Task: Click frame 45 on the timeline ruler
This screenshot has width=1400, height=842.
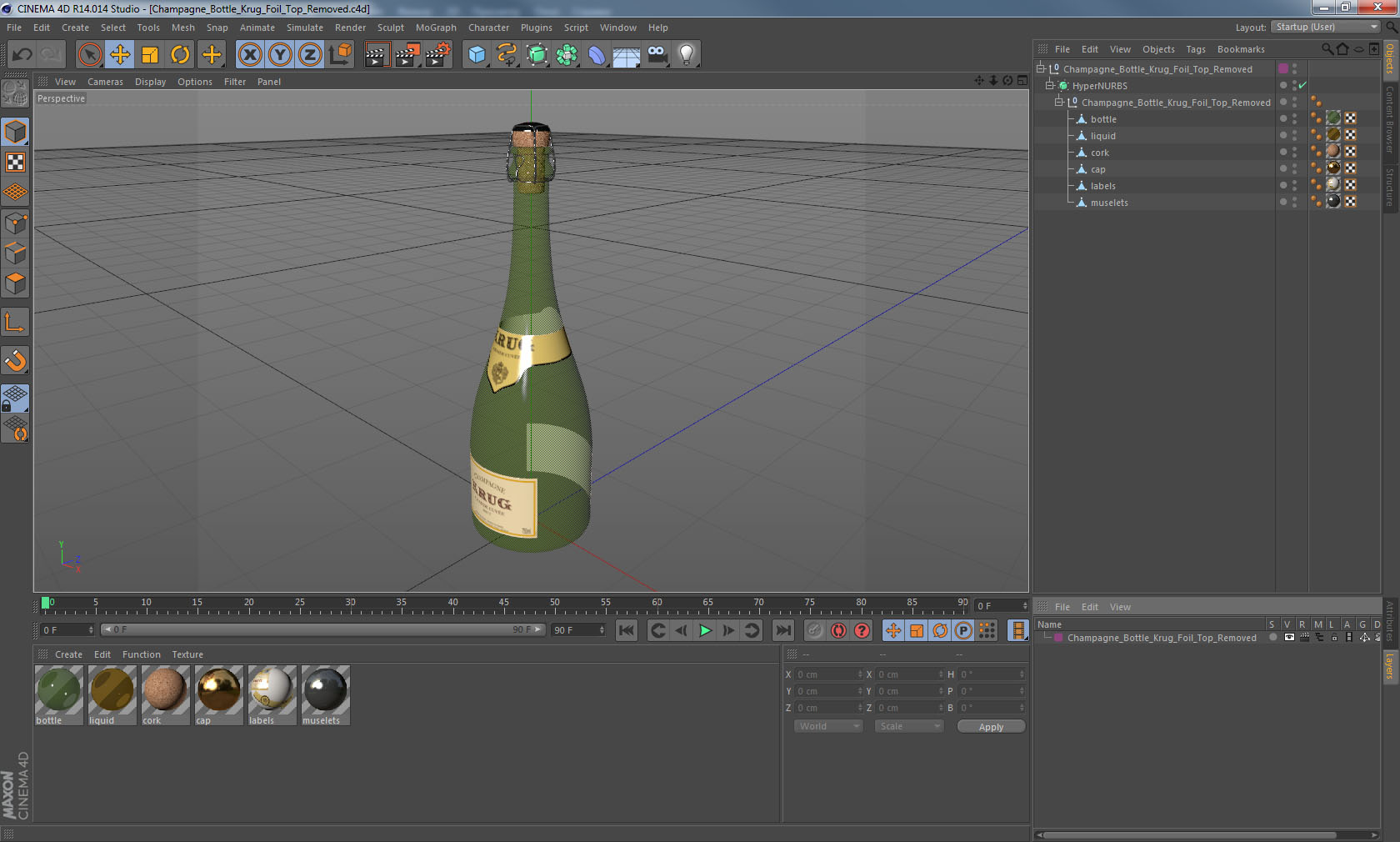Action: coord(503,604)
